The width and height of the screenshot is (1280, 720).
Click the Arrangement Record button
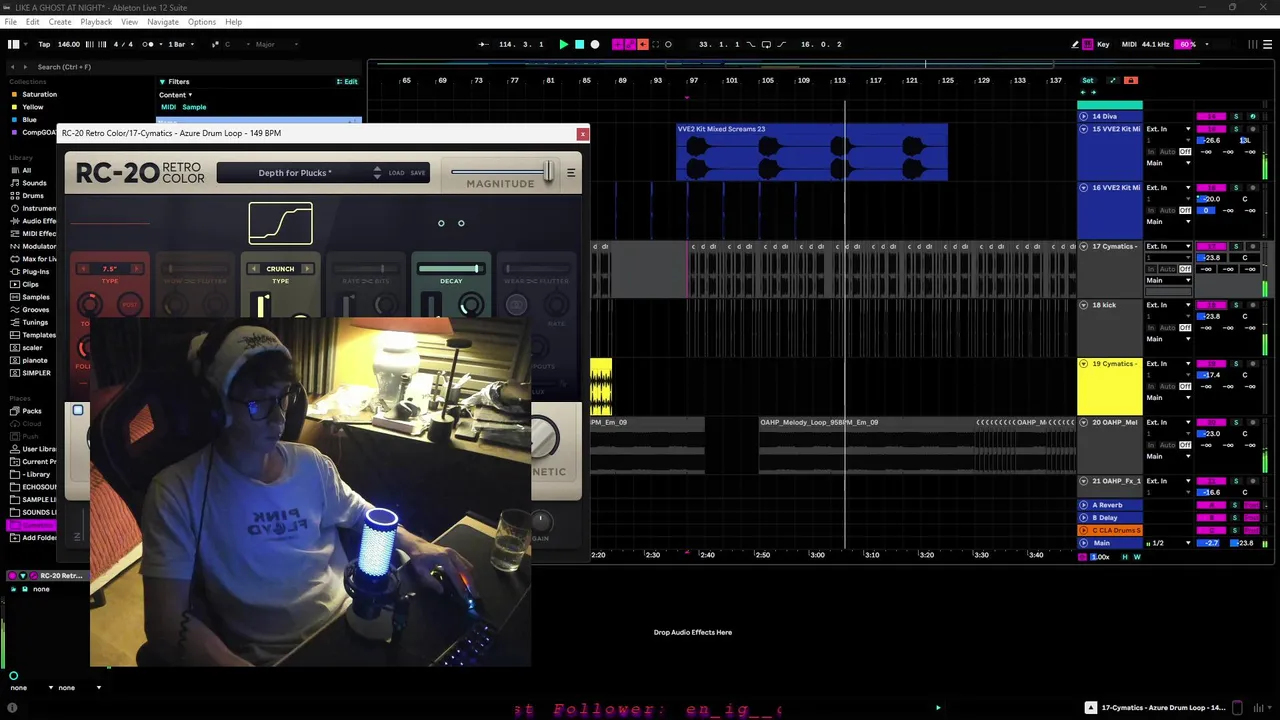[x=595, y=44]
